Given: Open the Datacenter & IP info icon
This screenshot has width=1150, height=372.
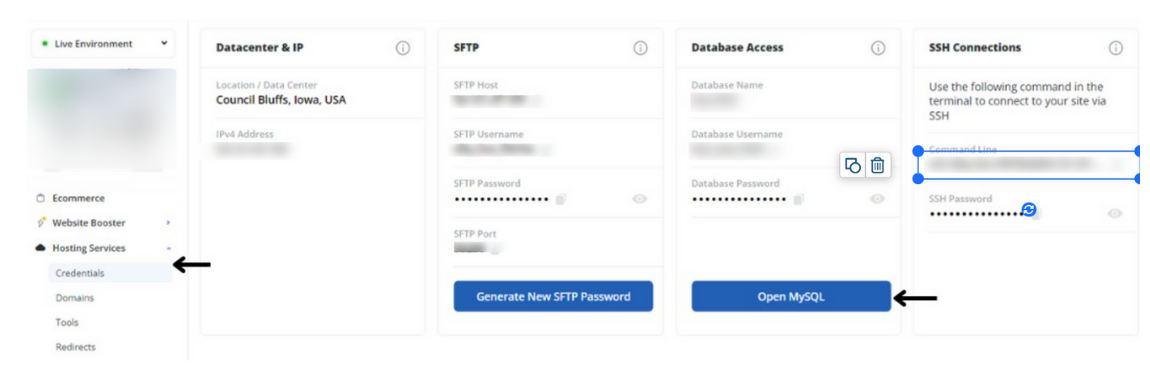Looking at the screenshot, I should (403, 48).
